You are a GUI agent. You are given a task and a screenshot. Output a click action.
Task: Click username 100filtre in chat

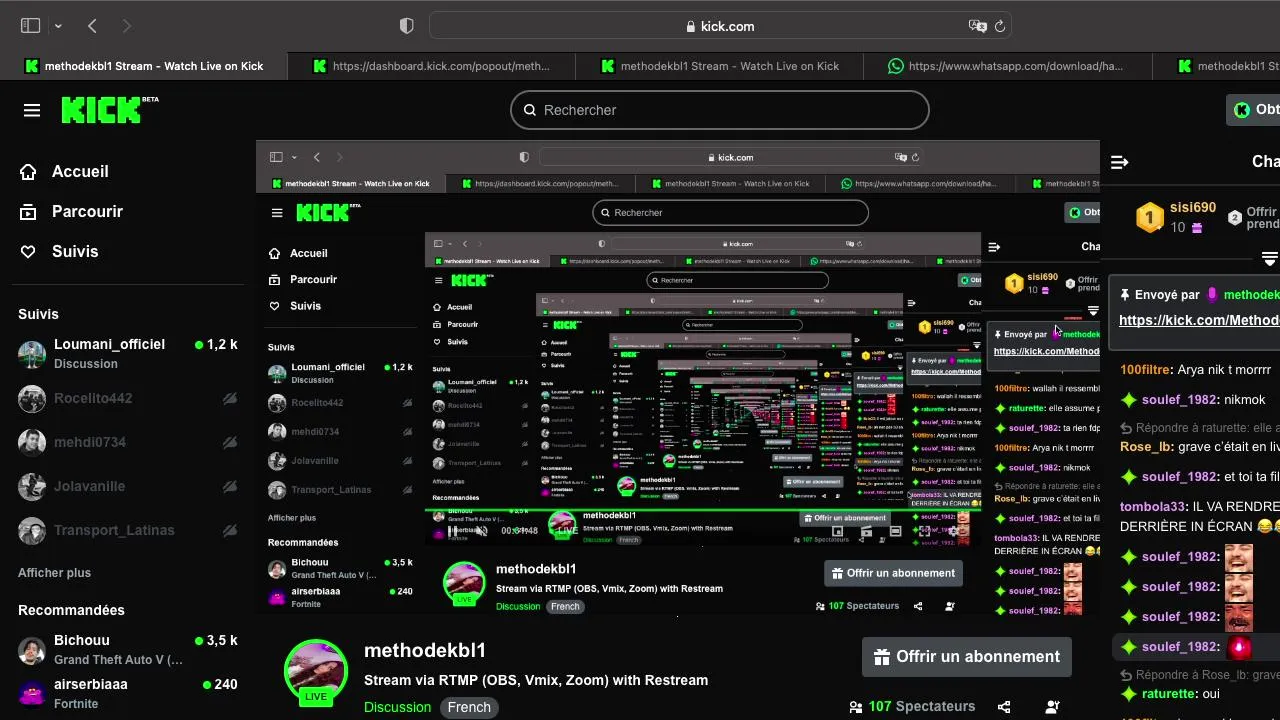point(1145,369)
